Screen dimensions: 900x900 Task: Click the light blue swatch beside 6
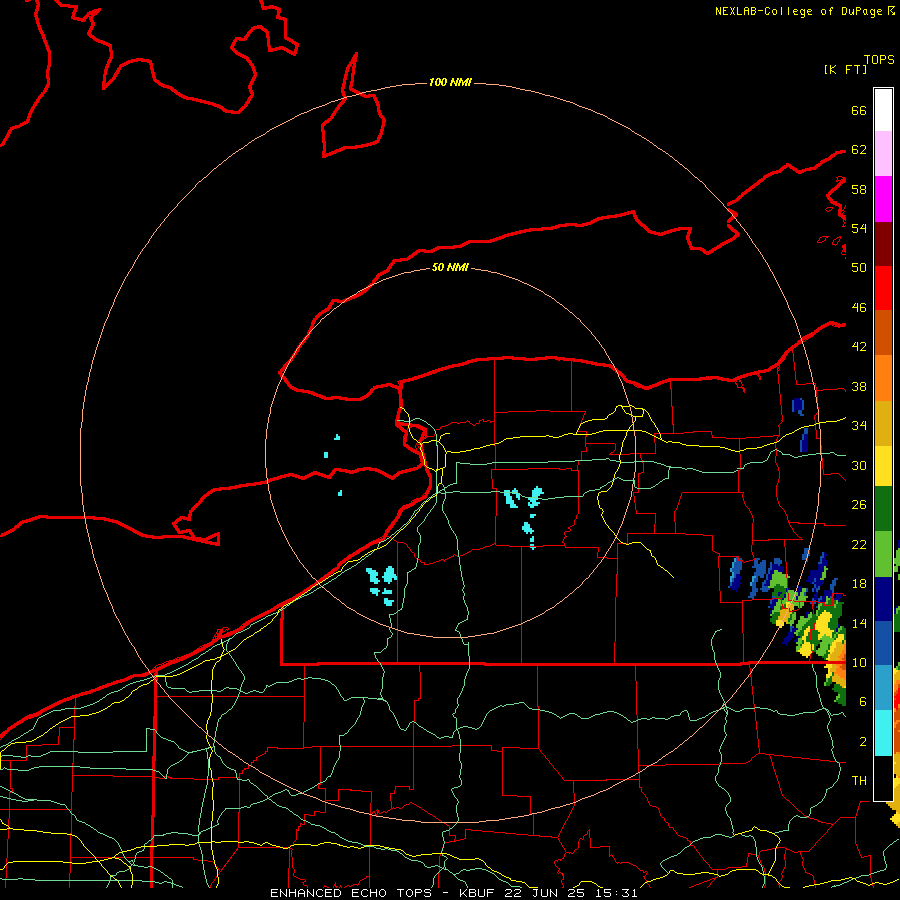coord(883,688)
